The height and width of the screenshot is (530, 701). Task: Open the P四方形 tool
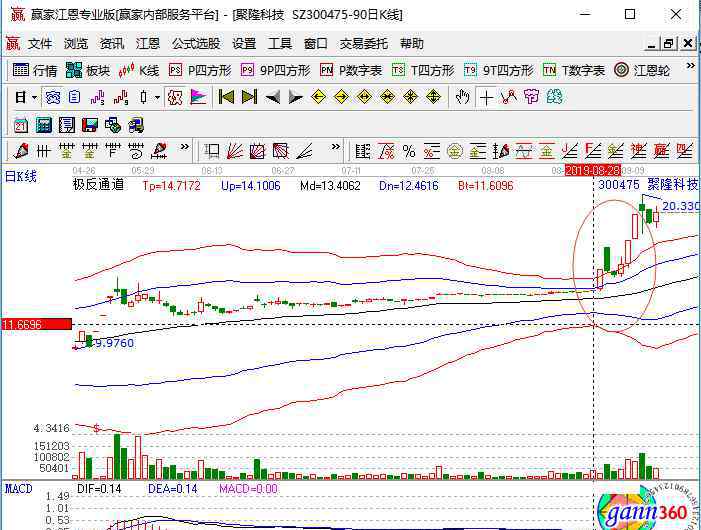click(x=200, y=71)
